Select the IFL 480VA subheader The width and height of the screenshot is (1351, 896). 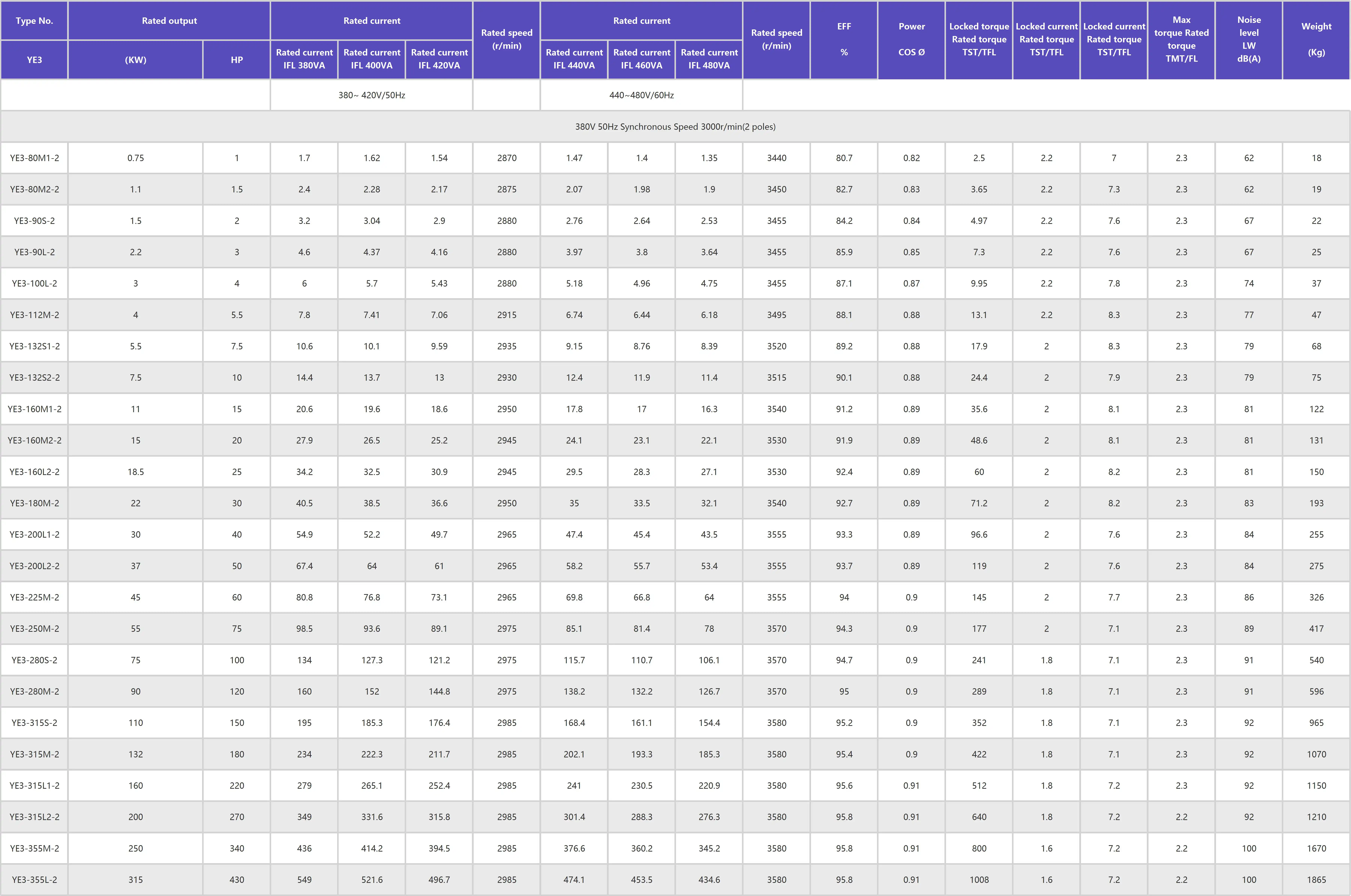point(709,59)
